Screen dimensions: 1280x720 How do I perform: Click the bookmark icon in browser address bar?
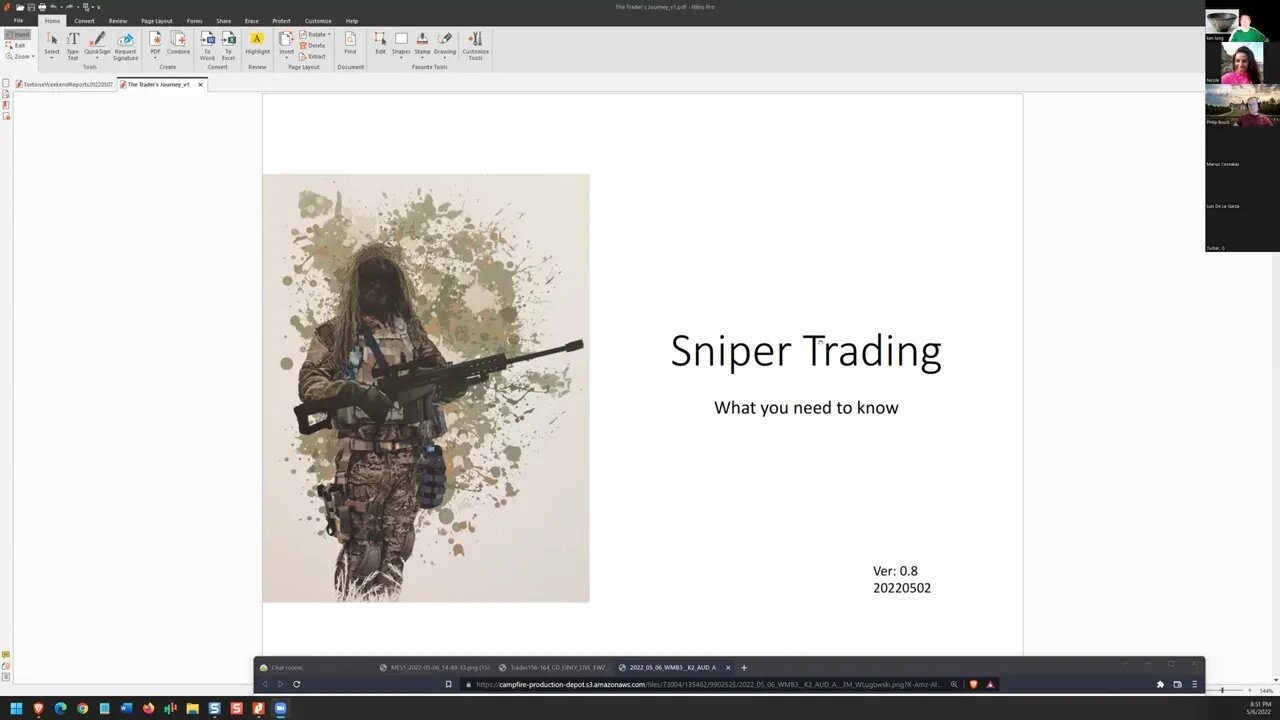coord(448,684)
